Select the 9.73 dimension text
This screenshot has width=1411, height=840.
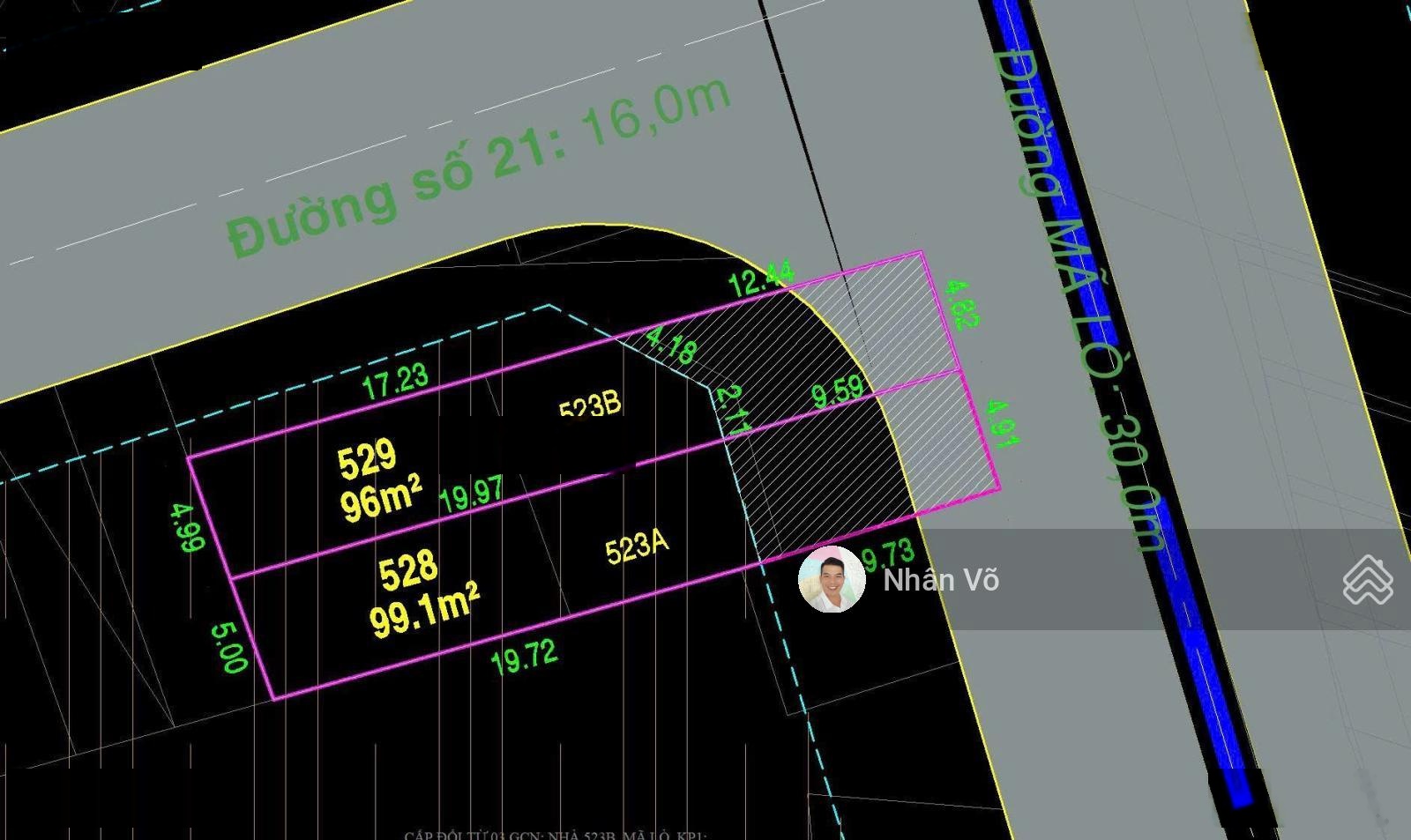pyautogui.click(x=889, y=555)
